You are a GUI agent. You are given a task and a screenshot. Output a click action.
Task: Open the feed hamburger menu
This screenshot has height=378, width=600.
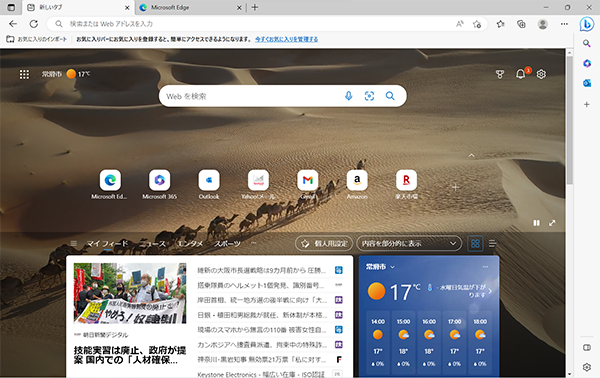[74, 243]
